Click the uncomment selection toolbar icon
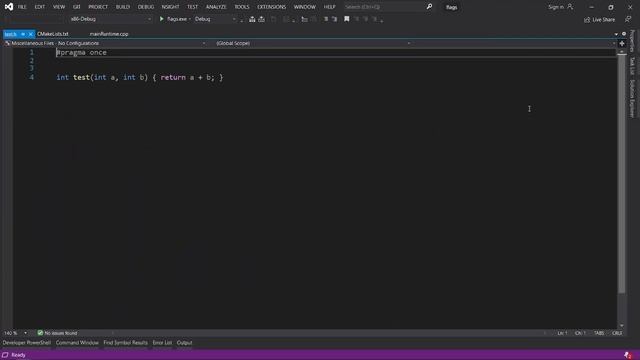 (x=335, y=19)
